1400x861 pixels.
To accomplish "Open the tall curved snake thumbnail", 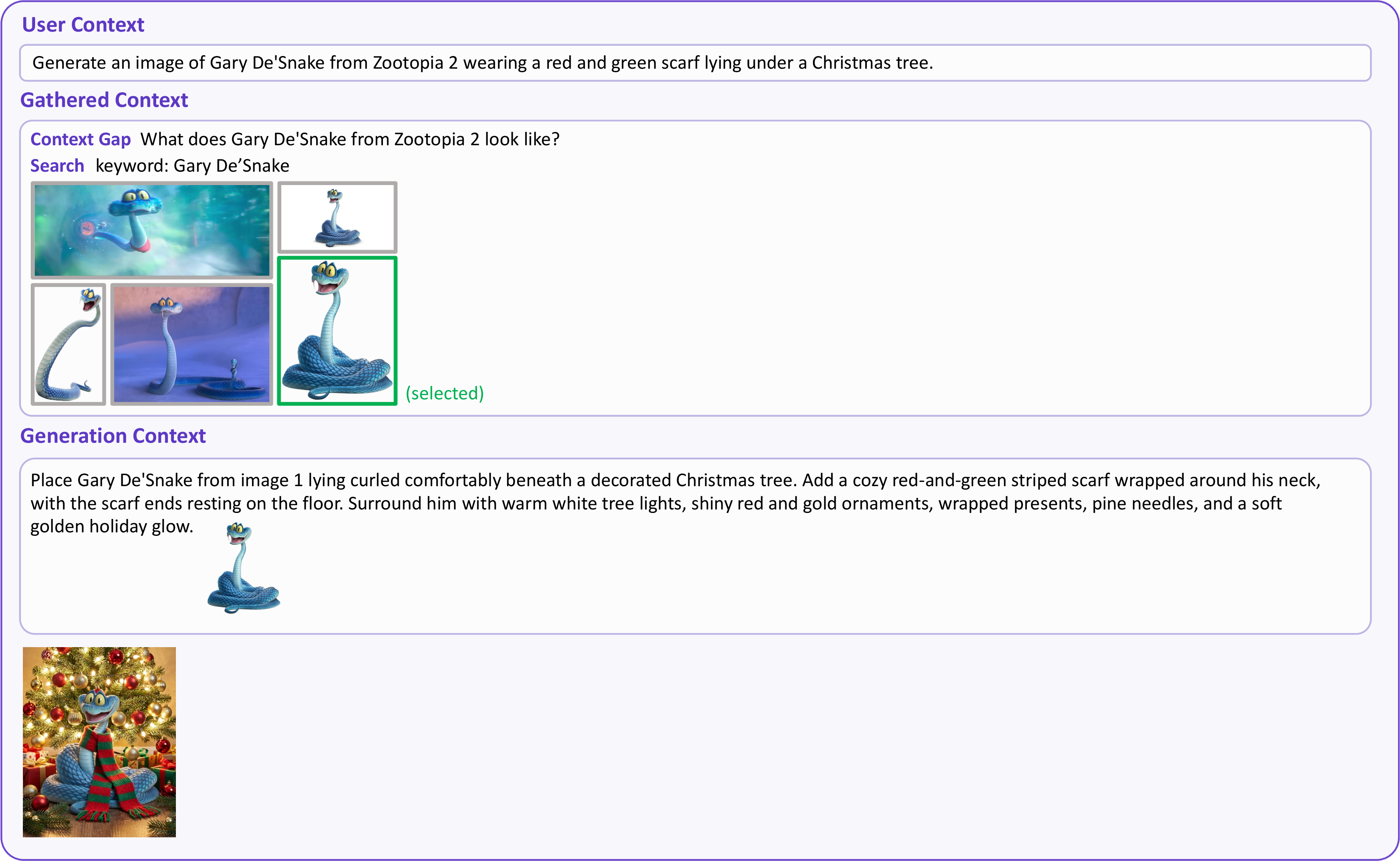I will click(x=68, y=344).
